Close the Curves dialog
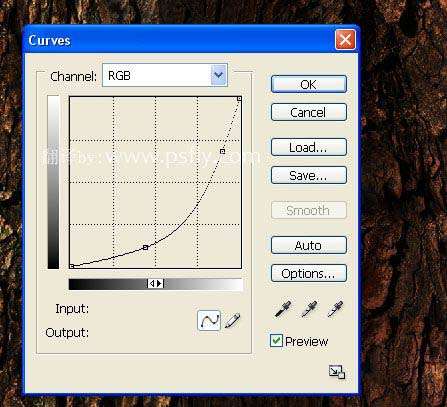 (x=345, y=40)
